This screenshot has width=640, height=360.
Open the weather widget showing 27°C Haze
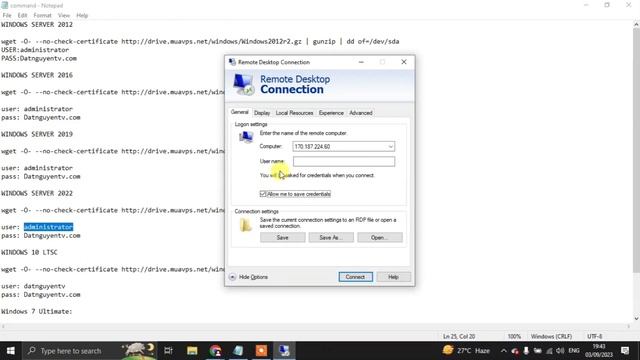[466, 350]
